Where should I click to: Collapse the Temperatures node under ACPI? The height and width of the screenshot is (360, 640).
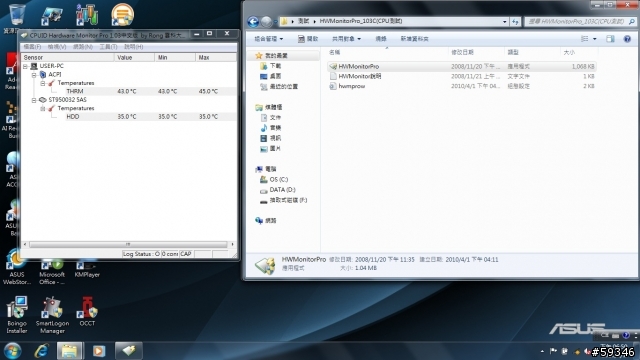pos(43,83)
